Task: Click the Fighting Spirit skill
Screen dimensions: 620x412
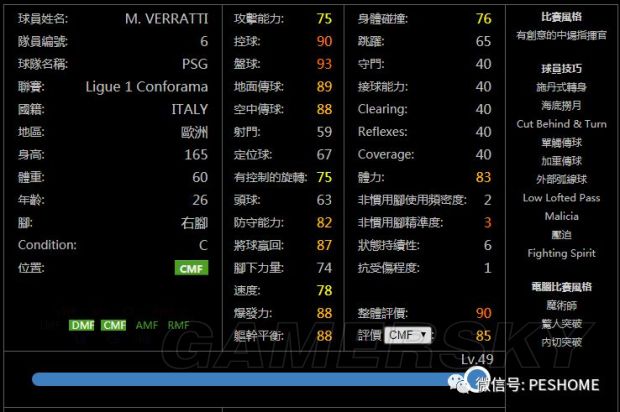Action: tap(561, 254)
